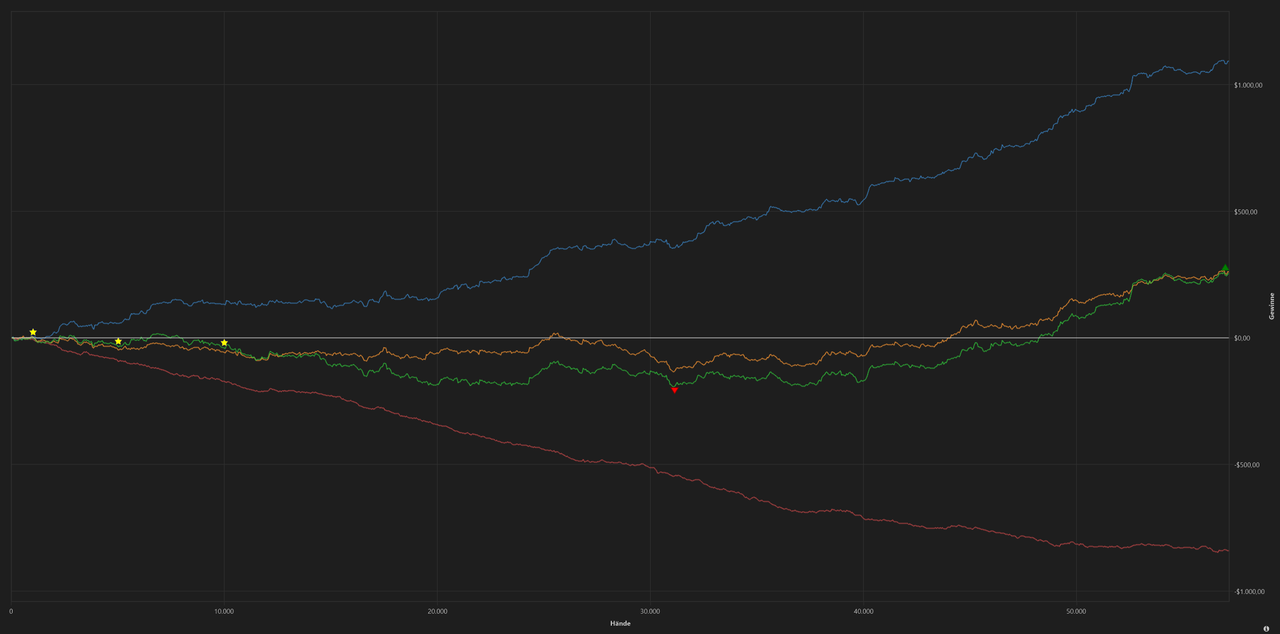The image size is (1280, 634).
Task: Click the "10.000" x-axis label
Action: tap(224, 610)
